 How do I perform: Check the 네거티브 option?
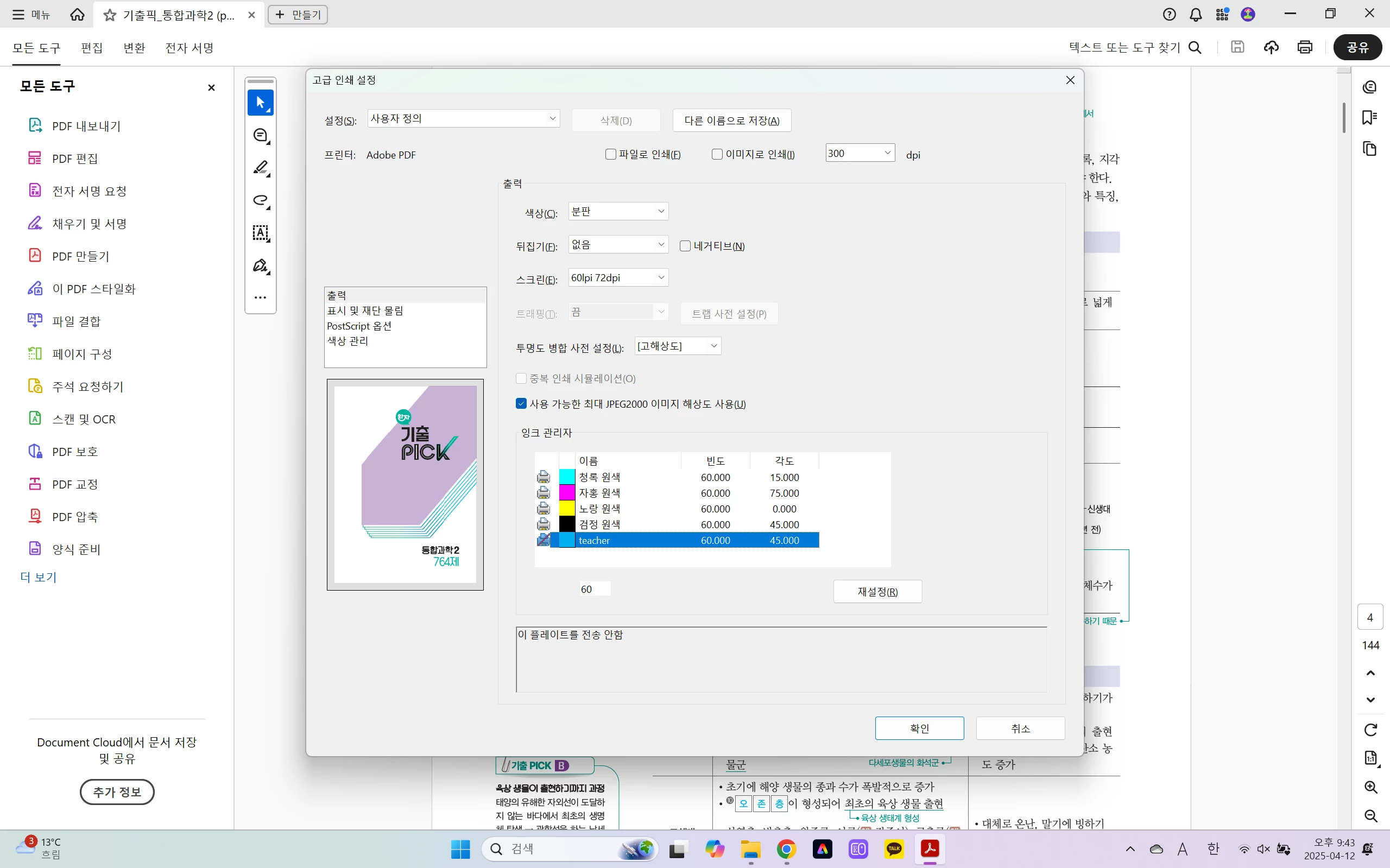tap(685, 246)
